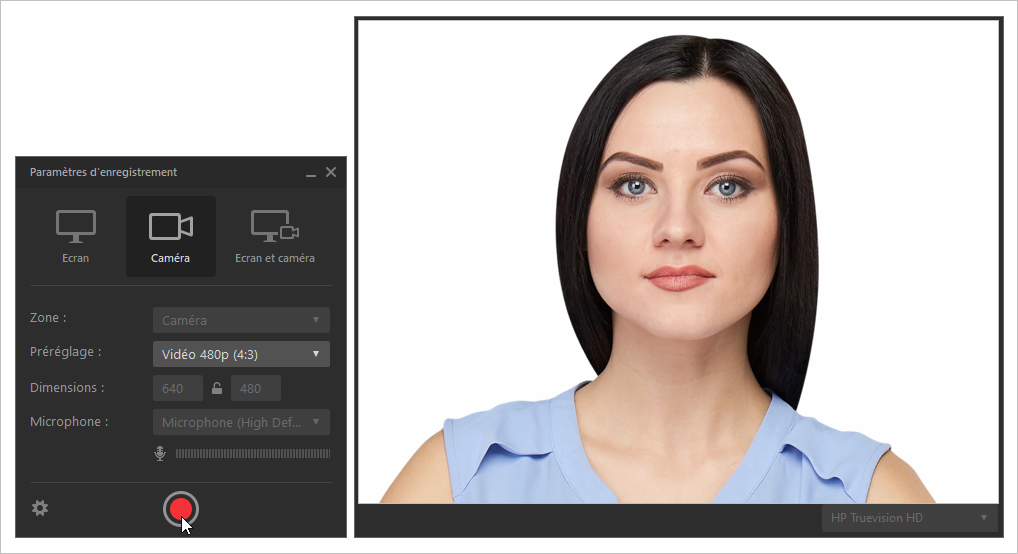Open the Préréglage dropdown showing Vidéo 480p
The width and height of the screenshot is (1018, 554).
pyautogui.click(x=241, y=354)
